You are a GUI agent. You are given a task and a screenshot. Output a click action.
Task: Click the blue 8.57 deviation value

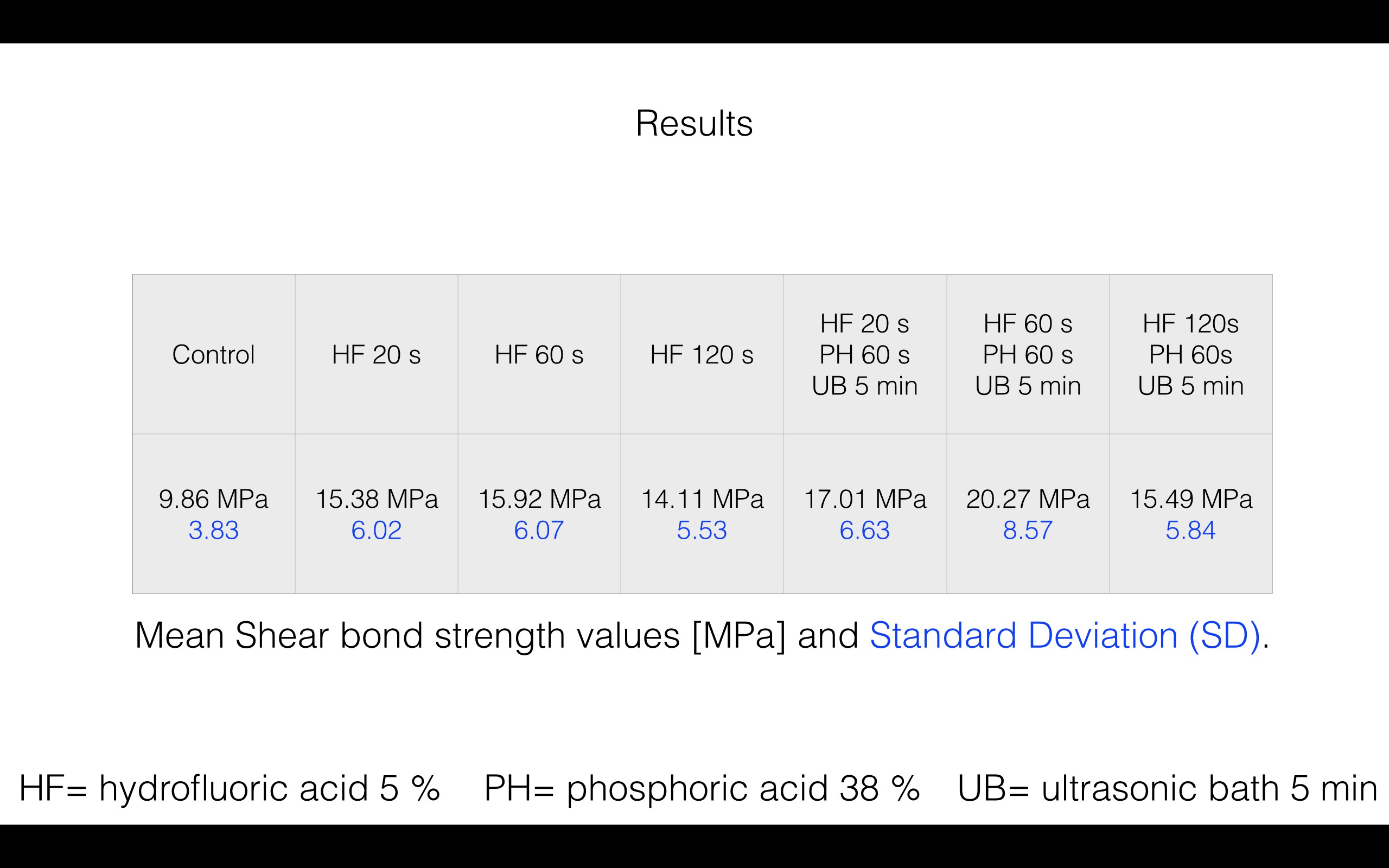[1028, 530]
